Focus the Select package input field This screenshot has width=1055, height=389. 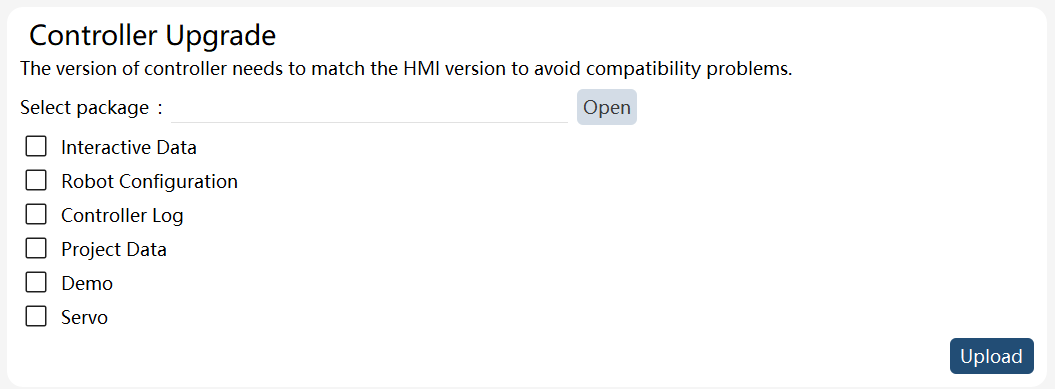(x=369, y=108)
